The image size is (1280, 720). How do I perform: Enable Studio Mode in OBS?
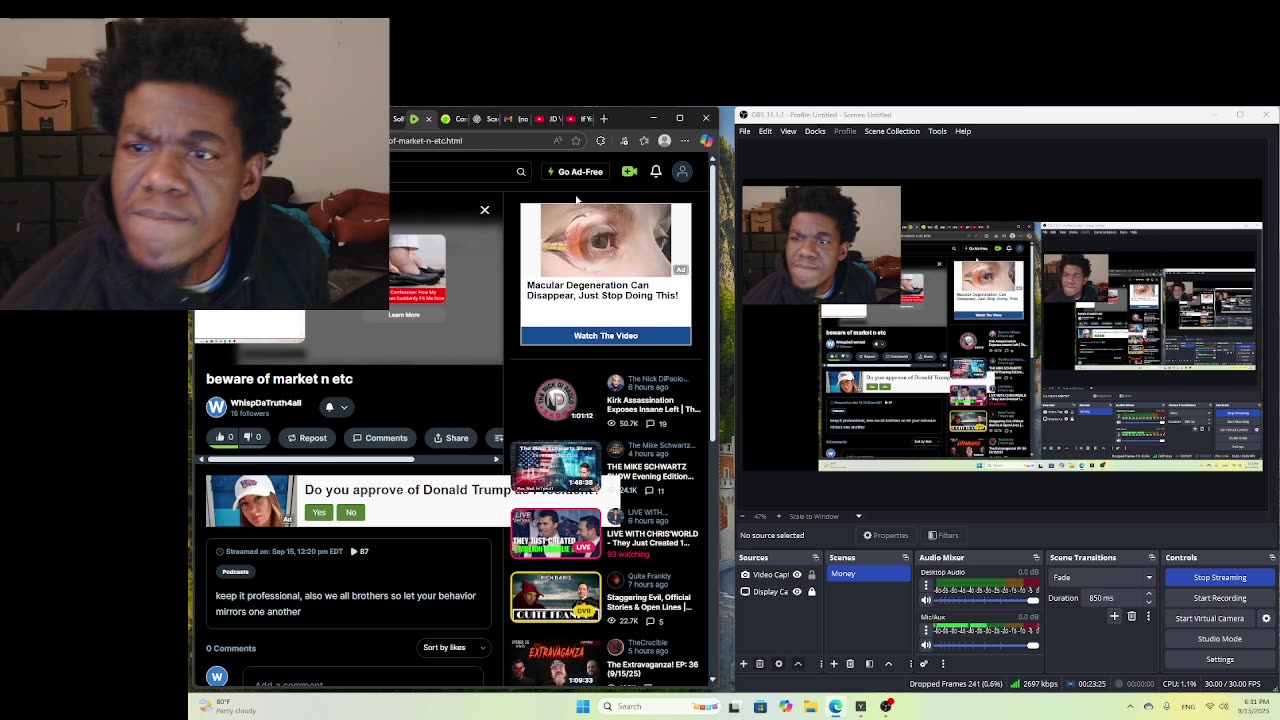pos(1220,639)
